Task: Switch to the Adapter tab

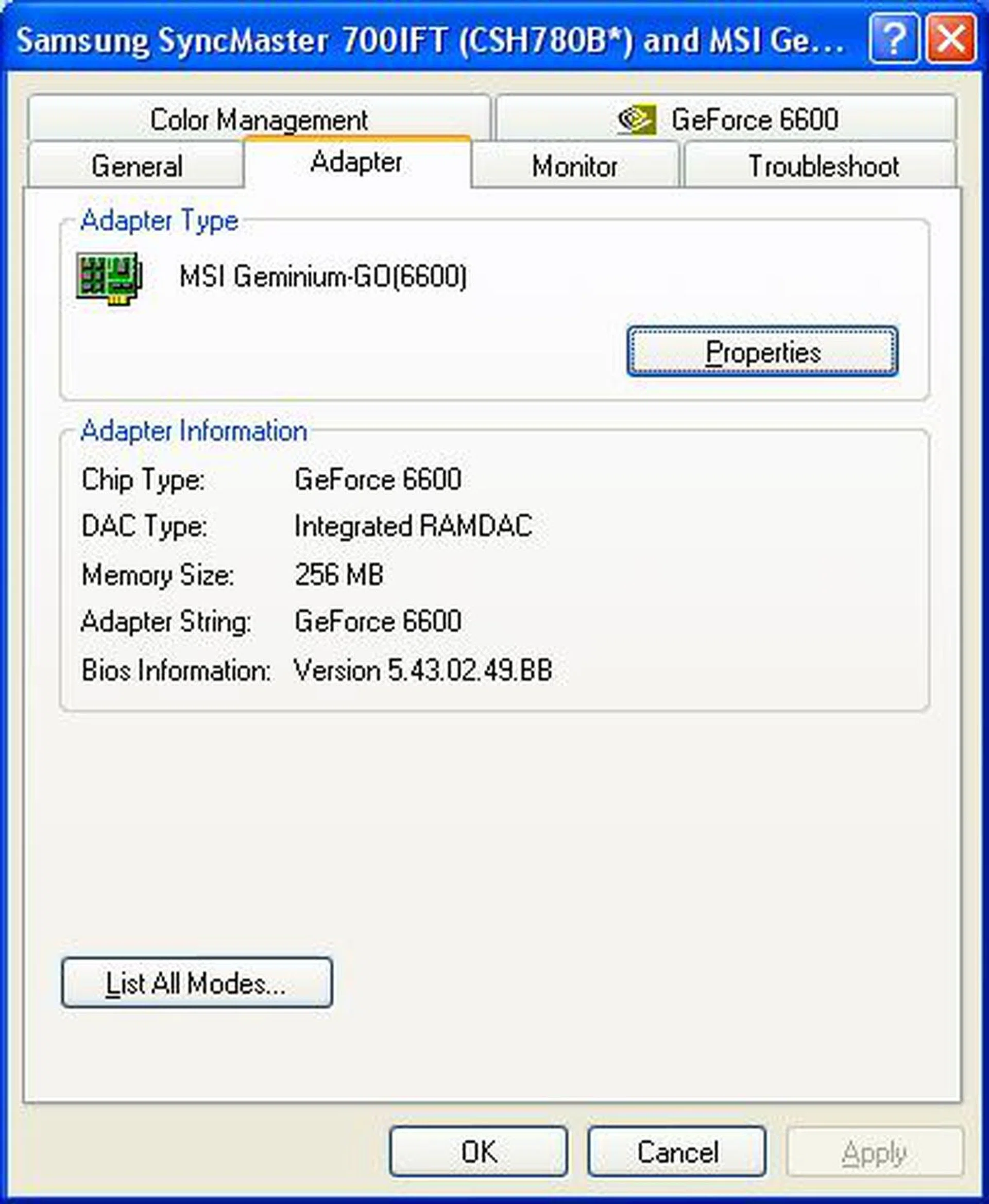Action: pyautogui.click(x=356, y=163)
